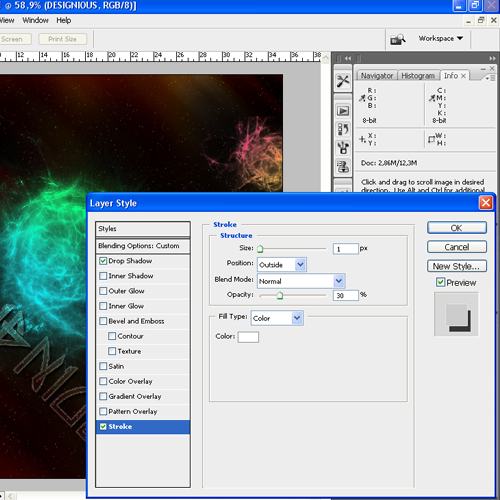This screenshot has height=500, width=500.
Task: Enable the Texture checkbox
Action: click(112, 351)
